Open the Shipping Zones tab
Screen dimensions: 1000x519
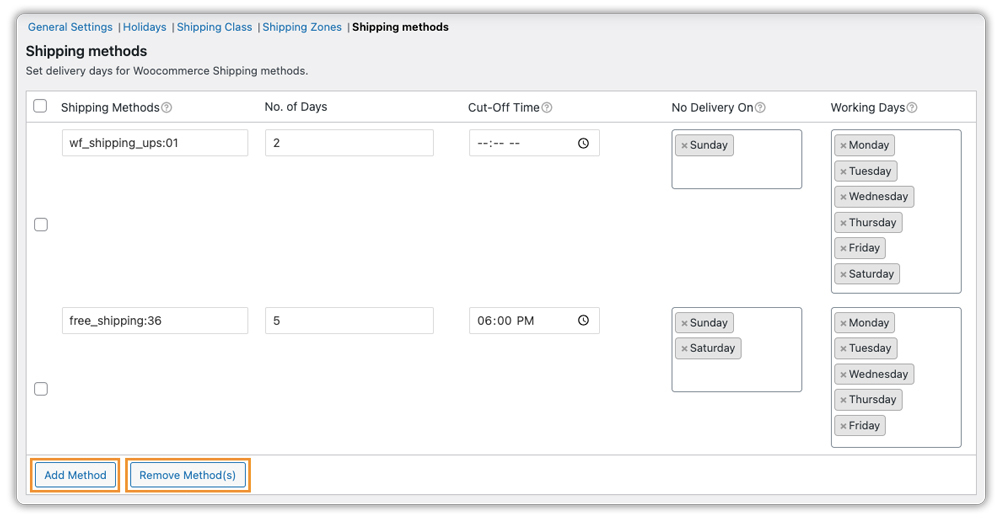point(302,27)
